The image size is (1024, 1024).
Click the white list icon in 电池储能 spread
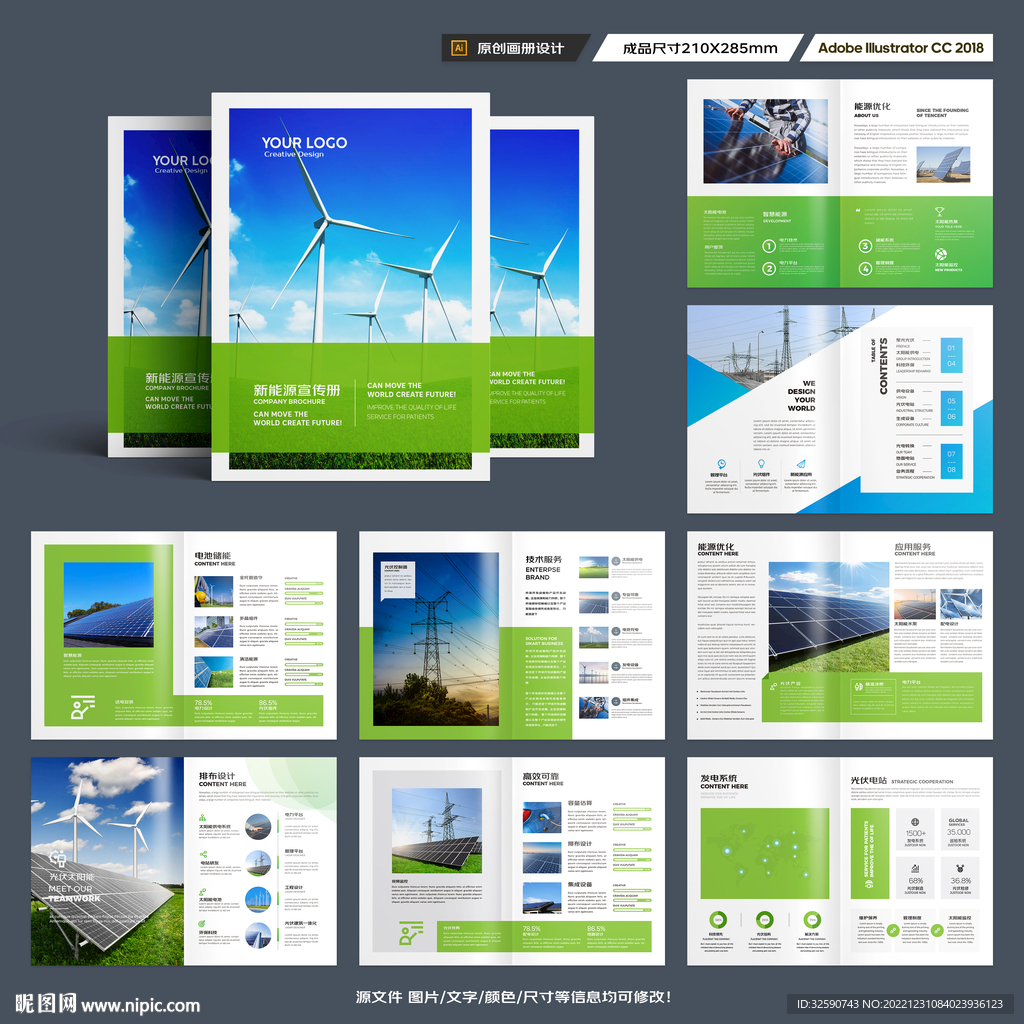pyautogui.click(x=82, y=707)
